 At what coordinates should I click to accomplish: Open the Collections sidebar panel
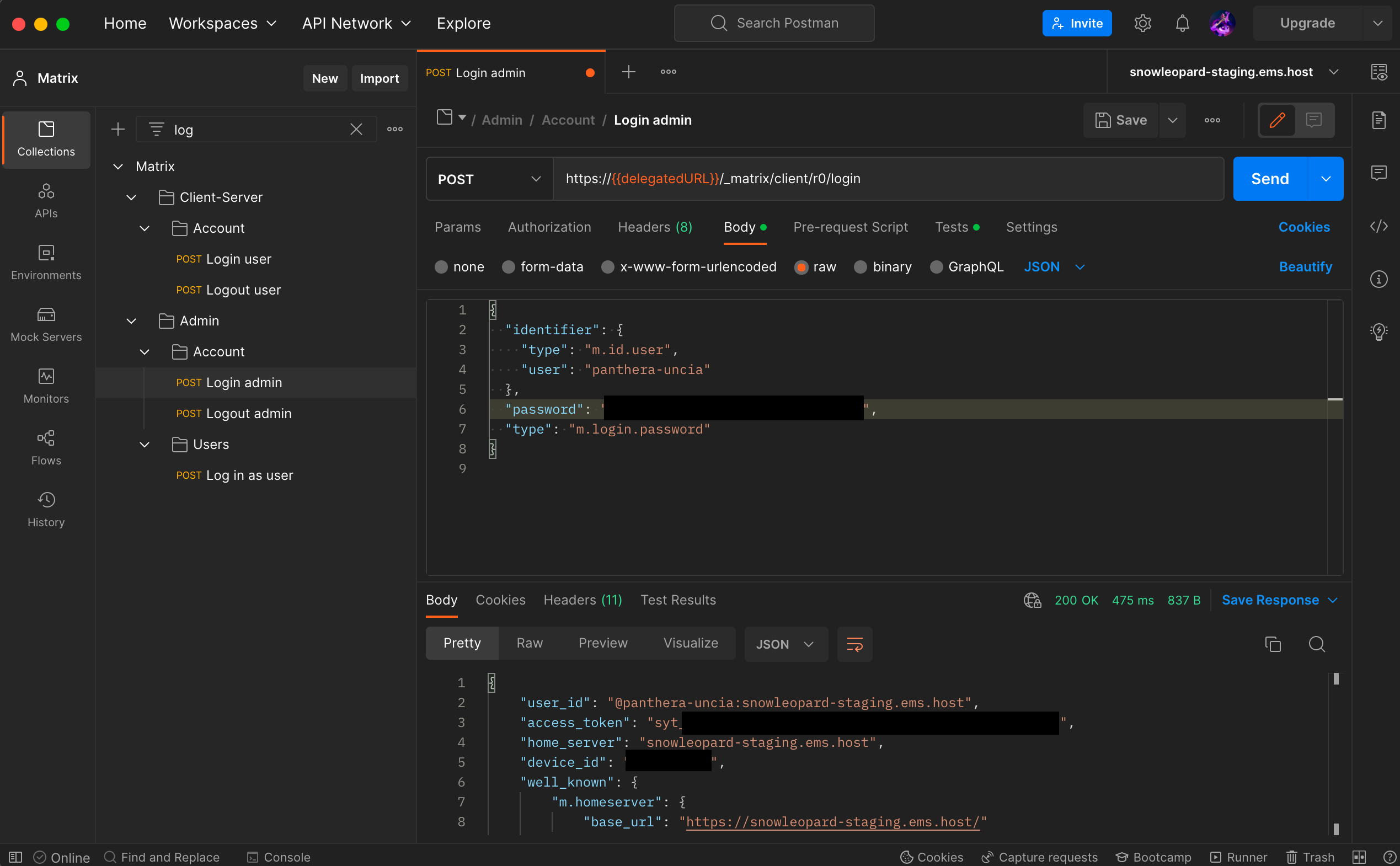pos(46,139)
